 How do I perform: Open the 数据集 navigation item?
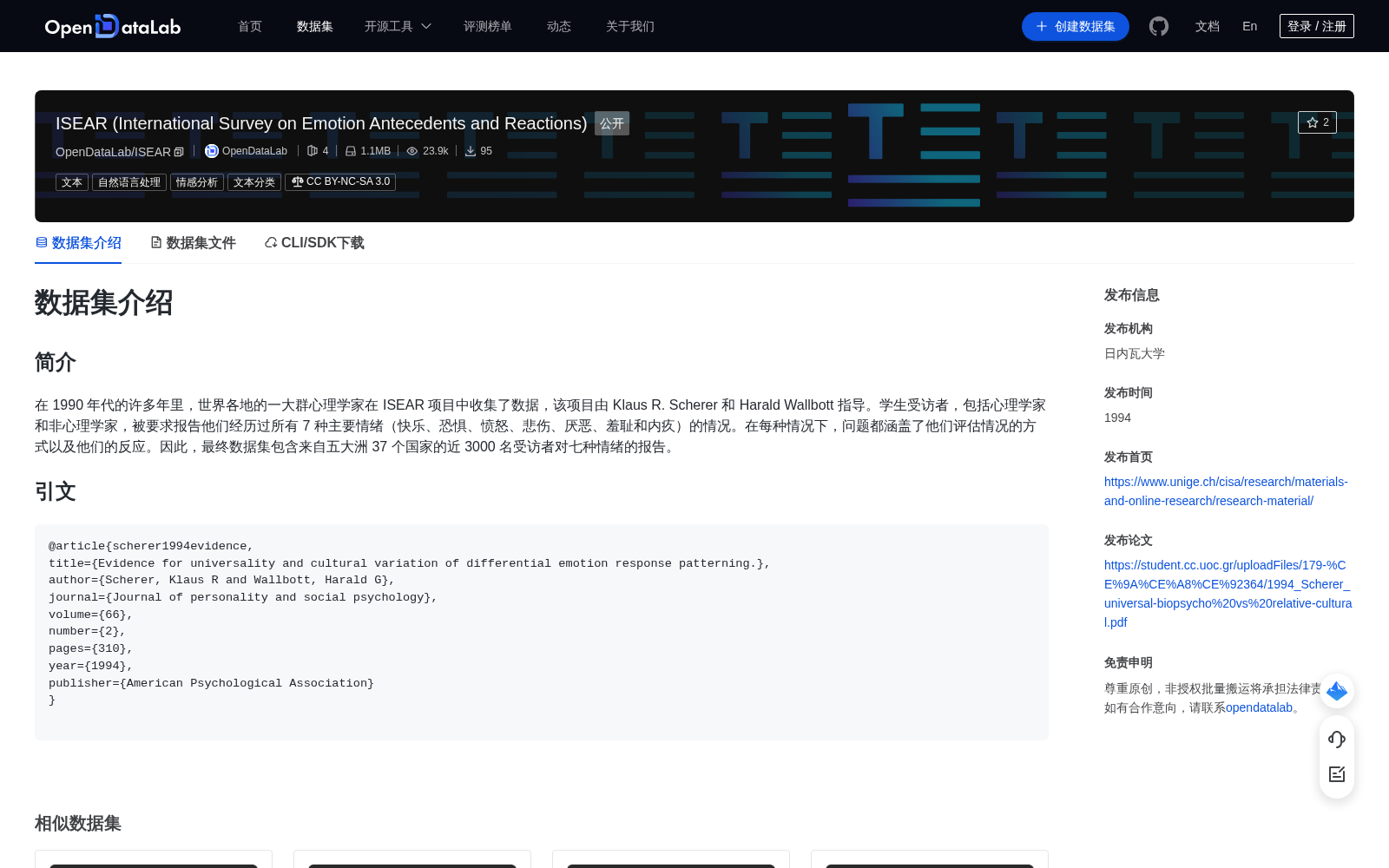tap(315, 26)
